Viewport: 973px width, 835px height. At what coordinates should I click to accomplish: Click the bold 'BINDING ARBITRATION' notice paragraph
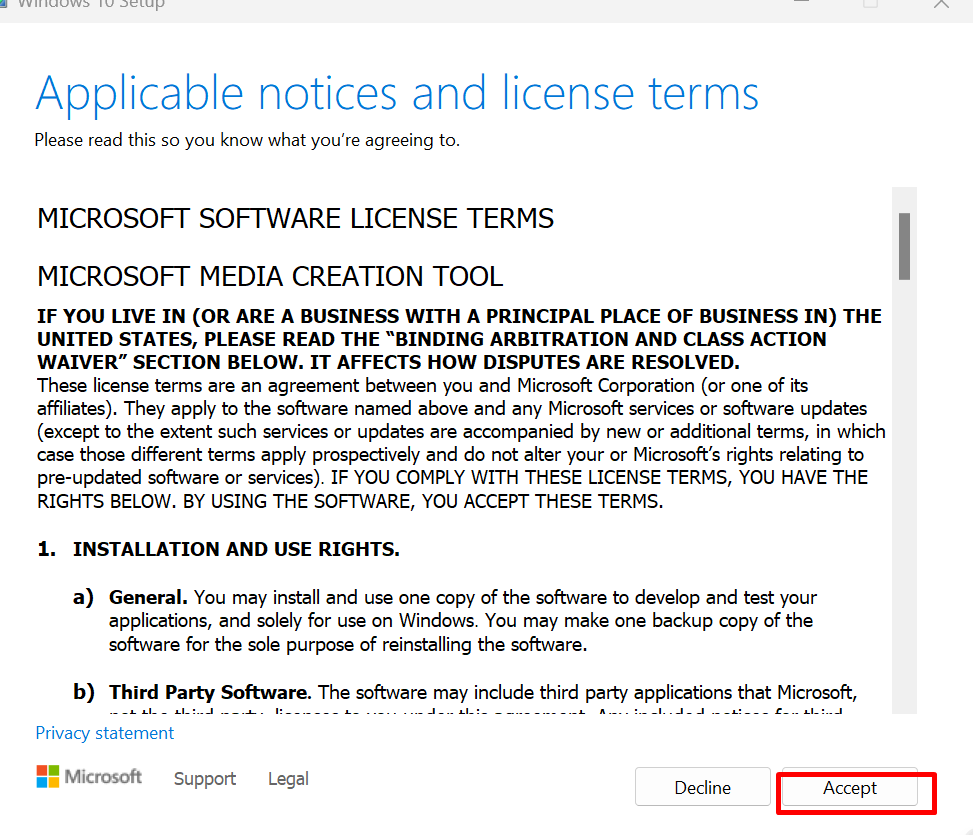(x=459, y=339)
